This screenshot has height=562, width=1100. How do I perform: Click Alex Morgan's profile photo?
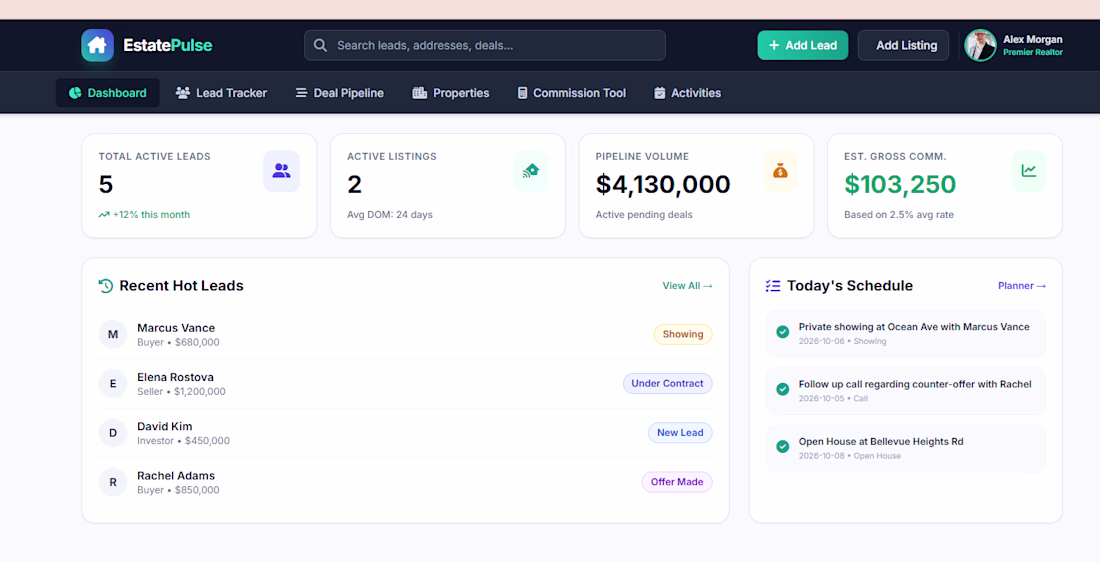pyautogui.click(x=980, y=46)
